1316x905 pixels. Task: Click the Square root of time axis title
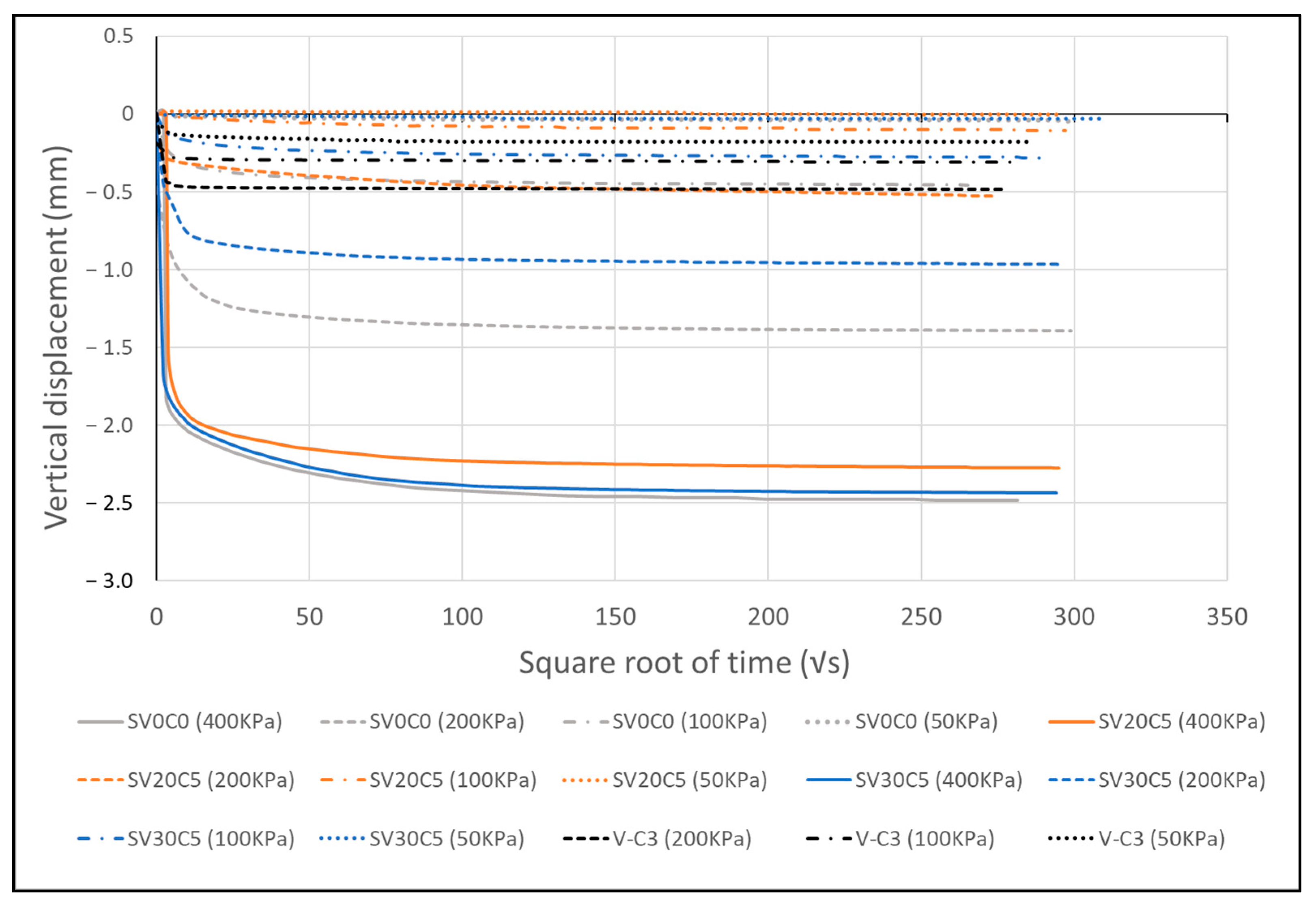[684, 662]
